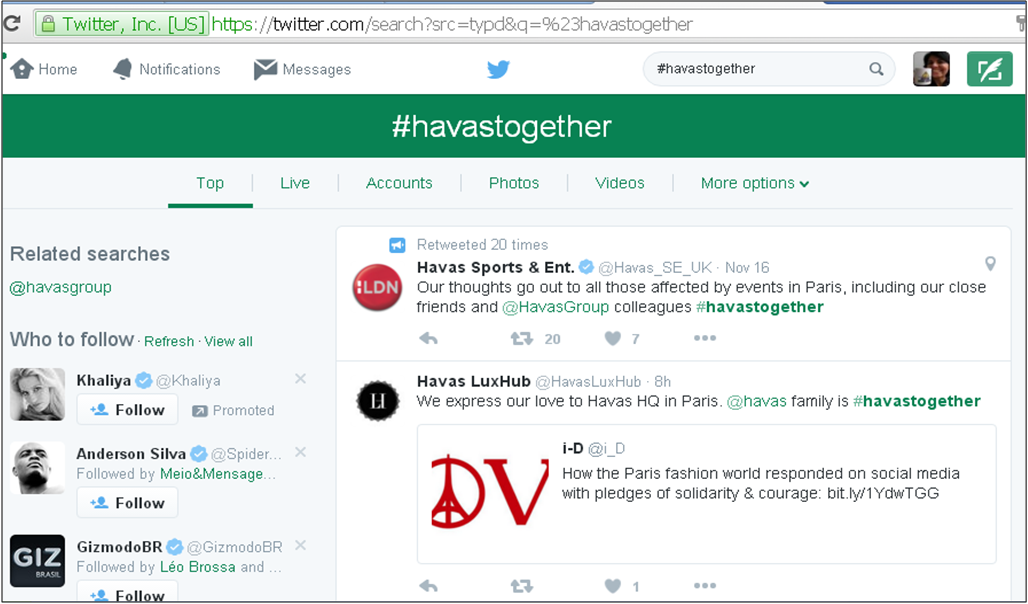
Task: Open Home via the house icon
Action: click(22, 69)
